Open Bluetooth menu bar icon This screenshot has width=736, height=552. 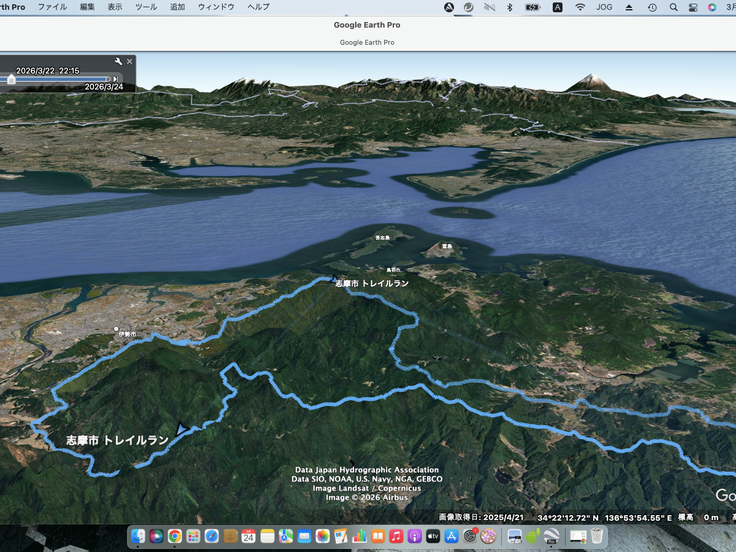click(x=508, y=7)
